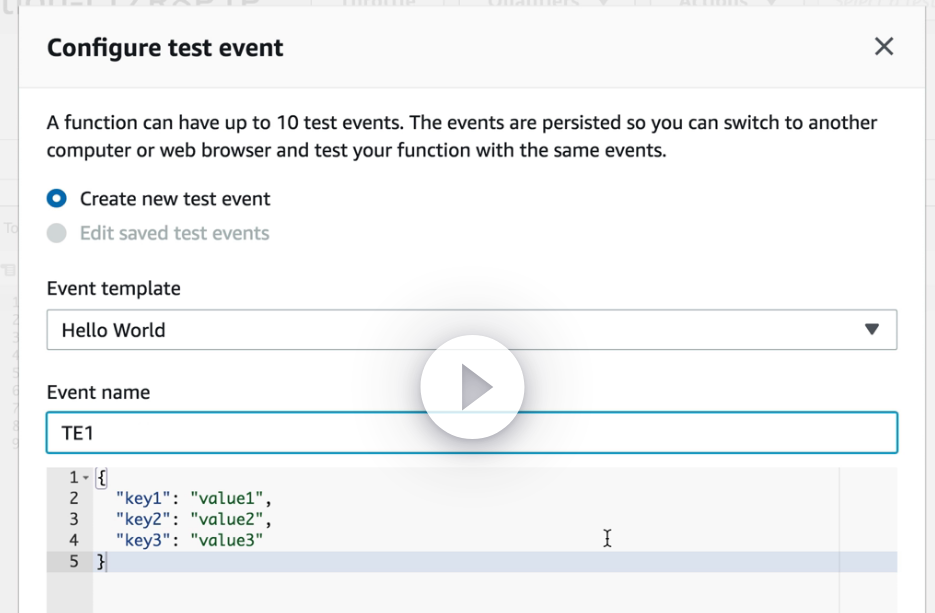Click line number 2 in the editor gutter

(x=74, y=498)
